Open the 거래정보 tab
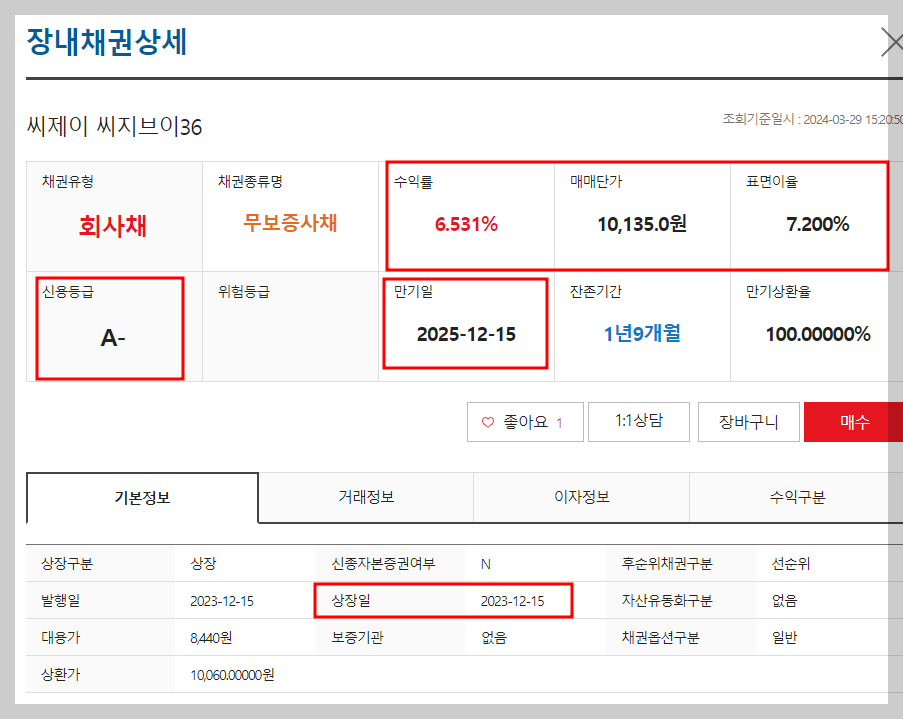Viewport: 903px width, 719px height. click(x=366, y=497)
